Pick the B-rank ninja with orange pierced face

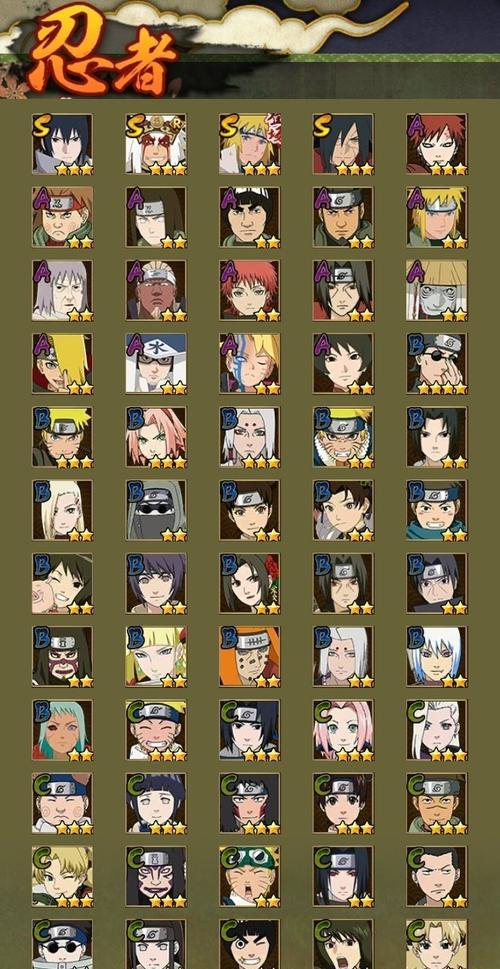coord(250,657)
